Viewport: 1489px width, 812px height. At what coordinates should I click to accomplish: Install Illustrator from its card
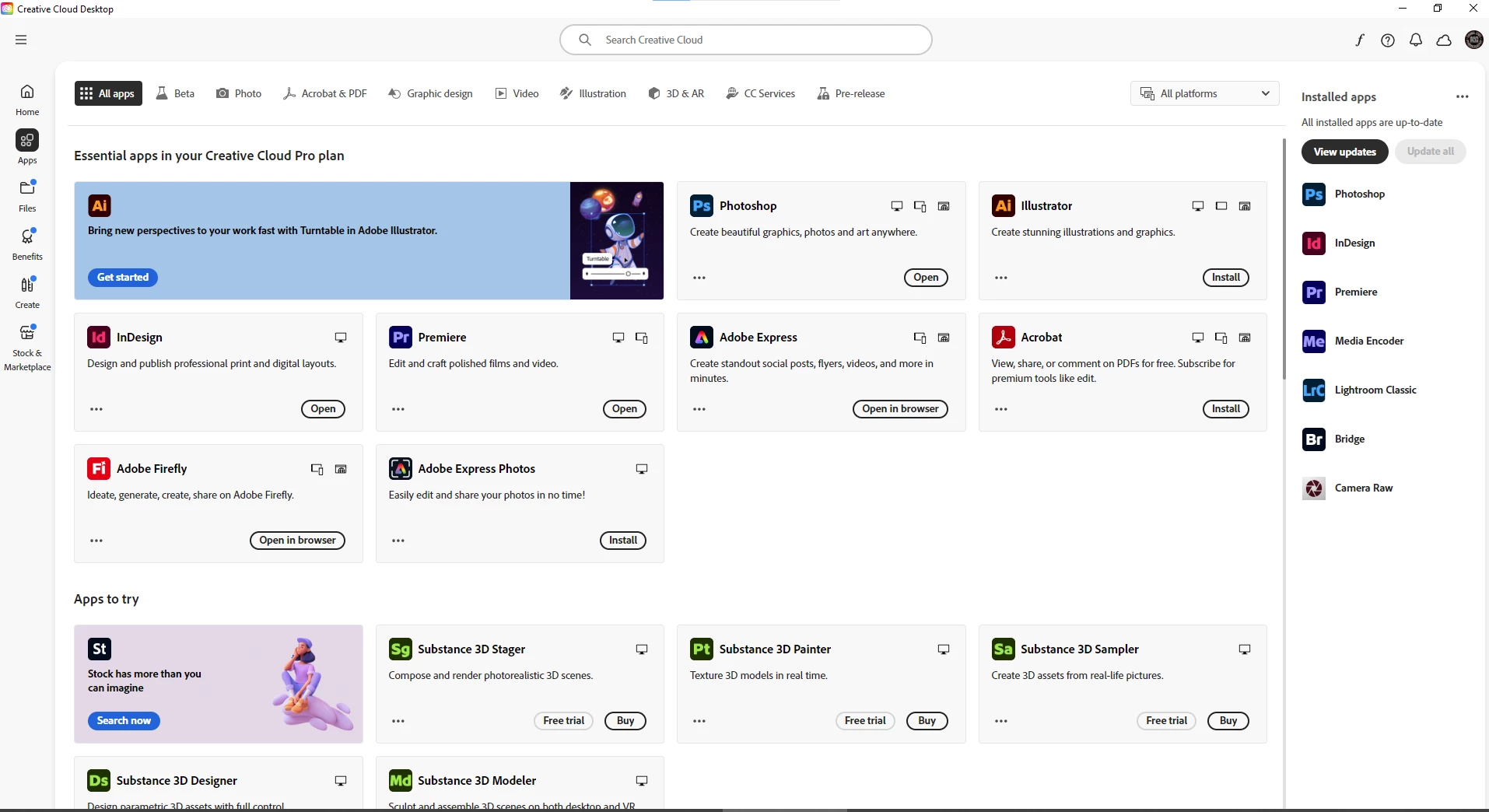coord(1226,278)
